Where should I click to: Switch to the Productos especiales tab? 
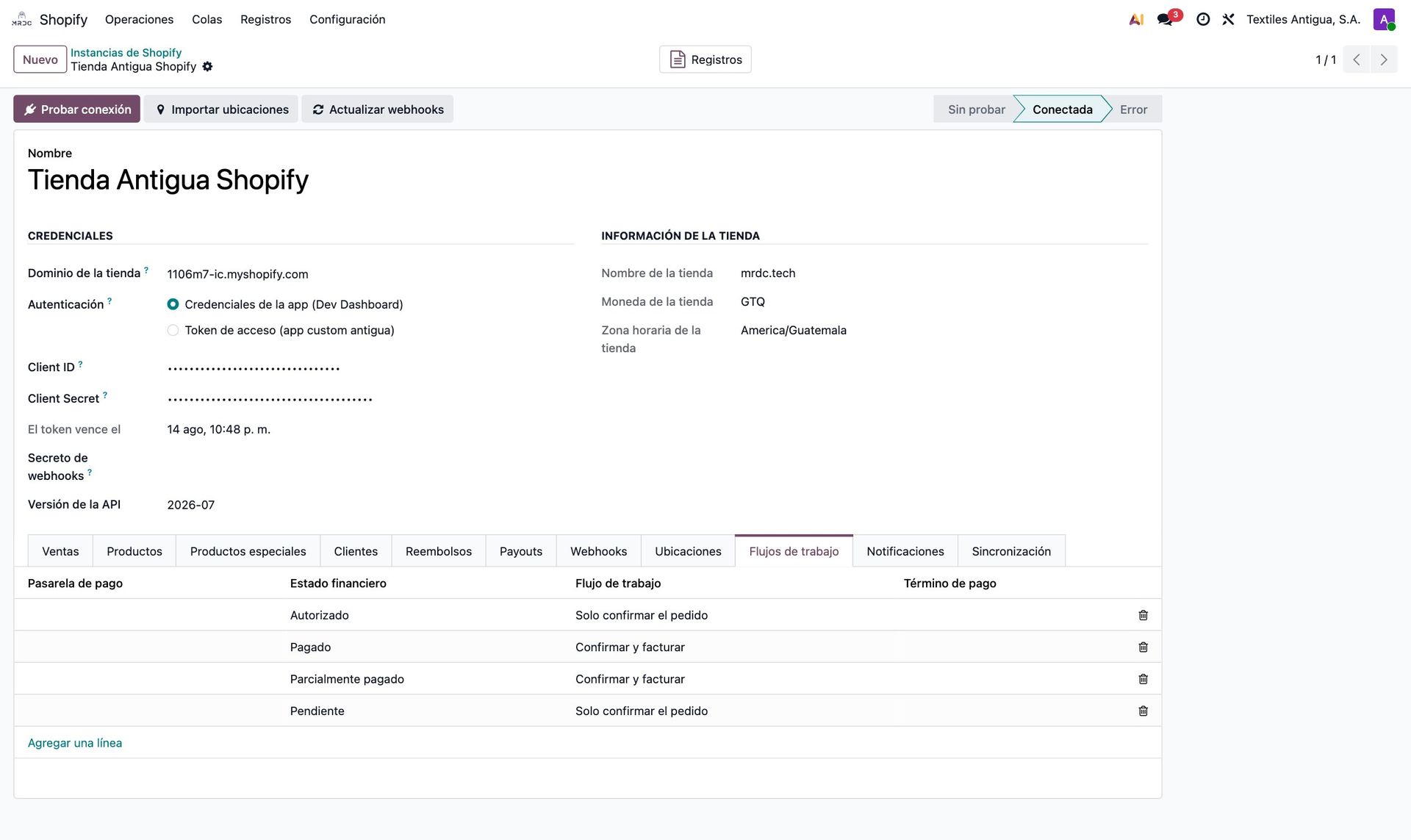[x=248, y=551]
